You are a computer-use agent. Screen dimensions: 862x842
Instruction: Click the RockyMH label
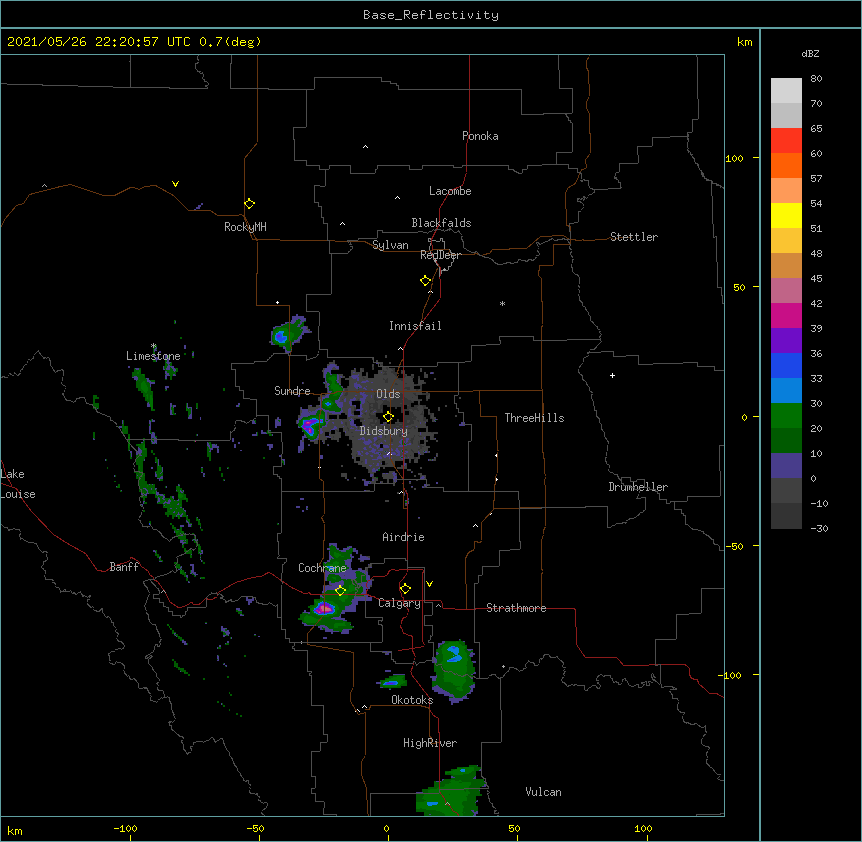(x=245, y=227)
